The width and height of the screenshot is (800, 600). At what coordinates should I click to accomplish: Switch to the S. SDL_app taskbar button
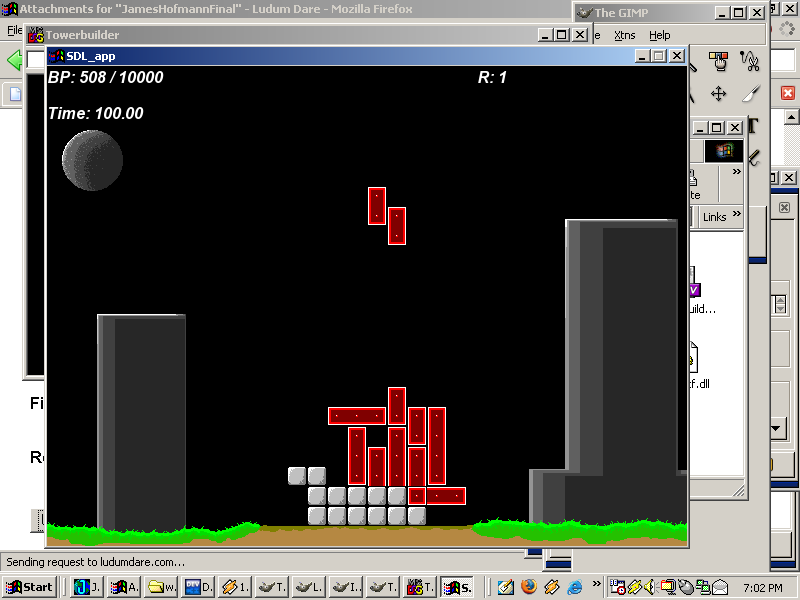(458, 587)
